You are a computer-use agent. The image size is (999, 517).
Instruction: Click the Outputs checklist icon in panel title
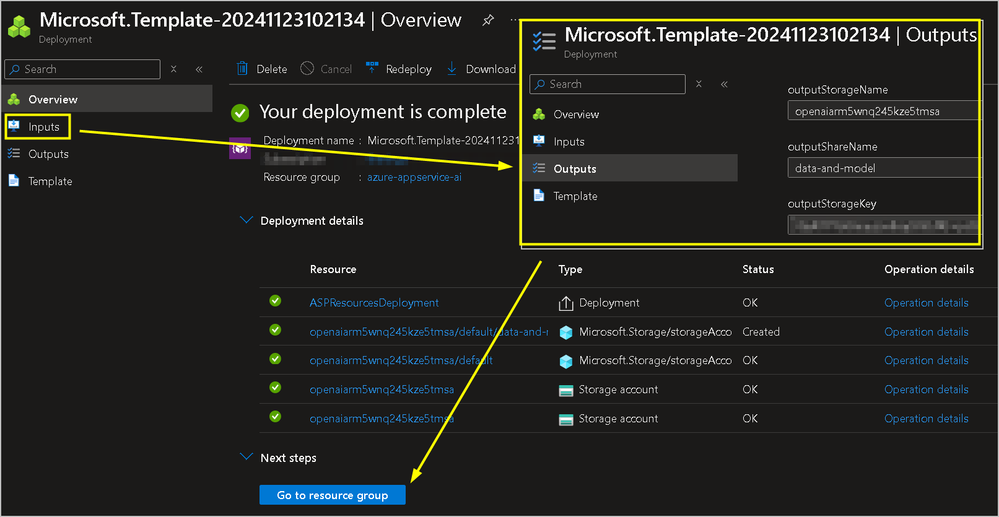[x=543, y=41]
